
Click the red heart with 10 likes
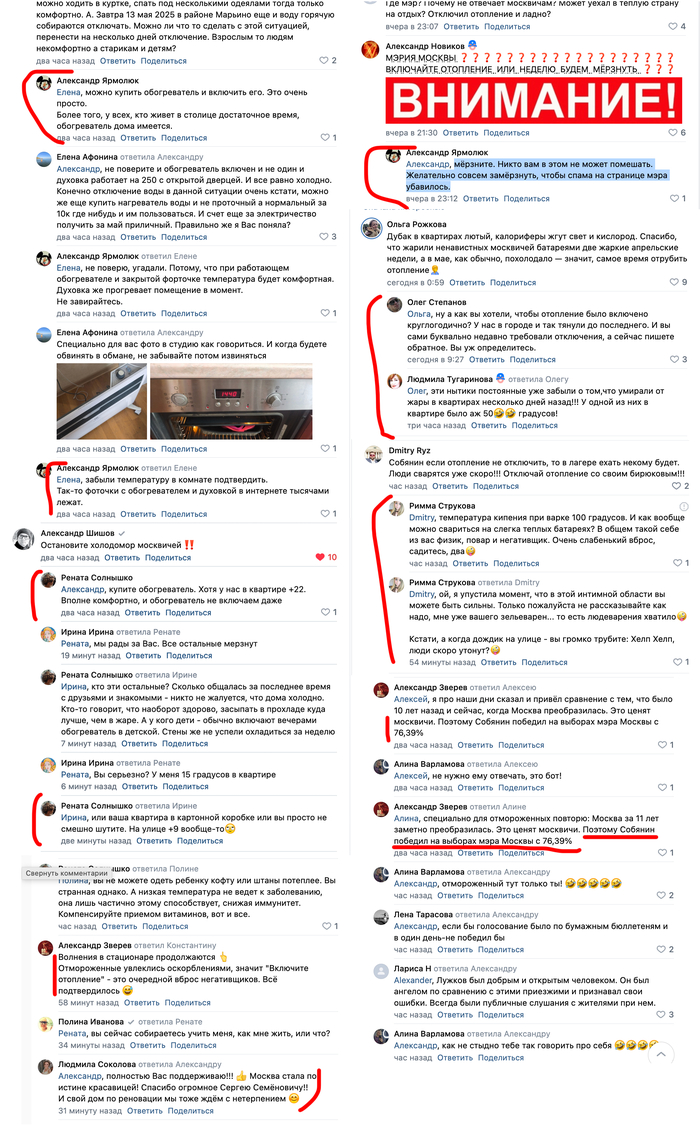pyautogui.click(x=326, y=557)
